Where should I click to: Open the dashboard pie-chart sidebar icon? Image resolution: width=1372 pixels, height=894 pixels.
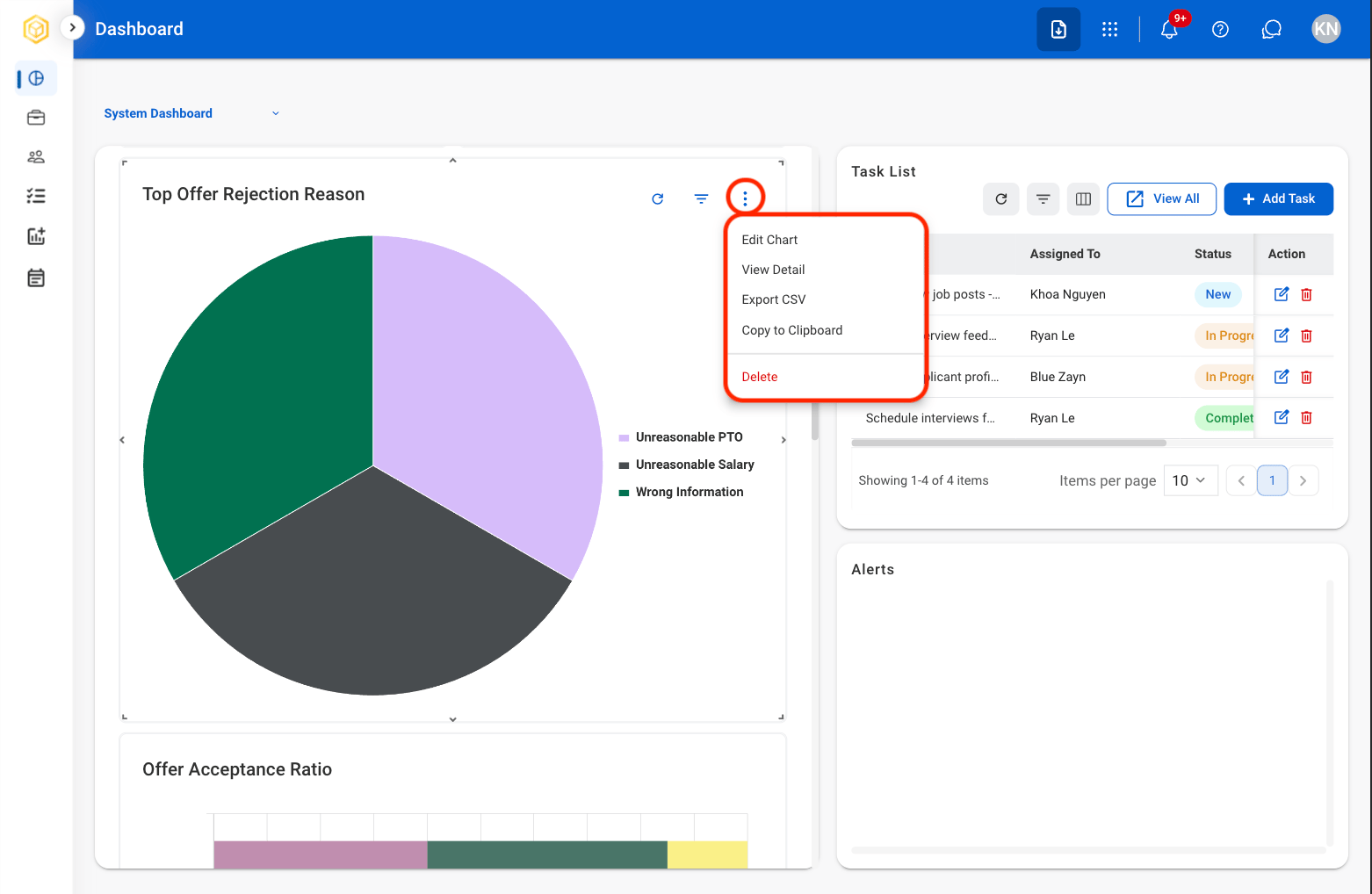pyautogui.click(x=36, y=78)
